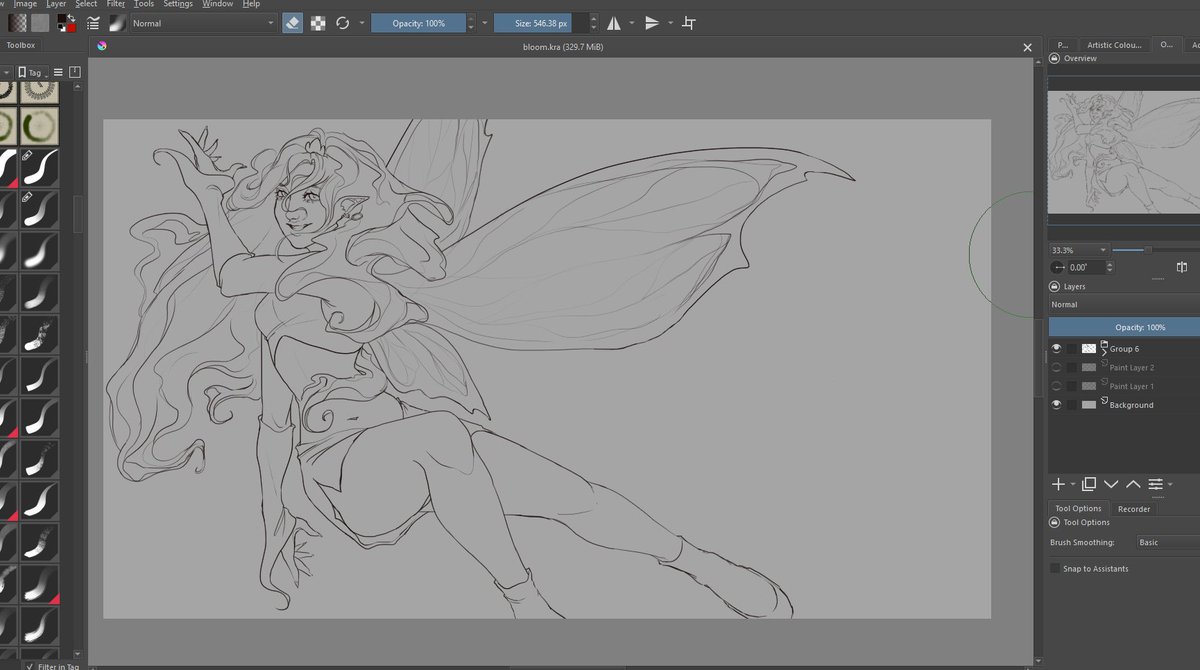This screenshot has width=1200, height=670.
Task: Show Paint Layer 1
Action: tap(1057, 386)
